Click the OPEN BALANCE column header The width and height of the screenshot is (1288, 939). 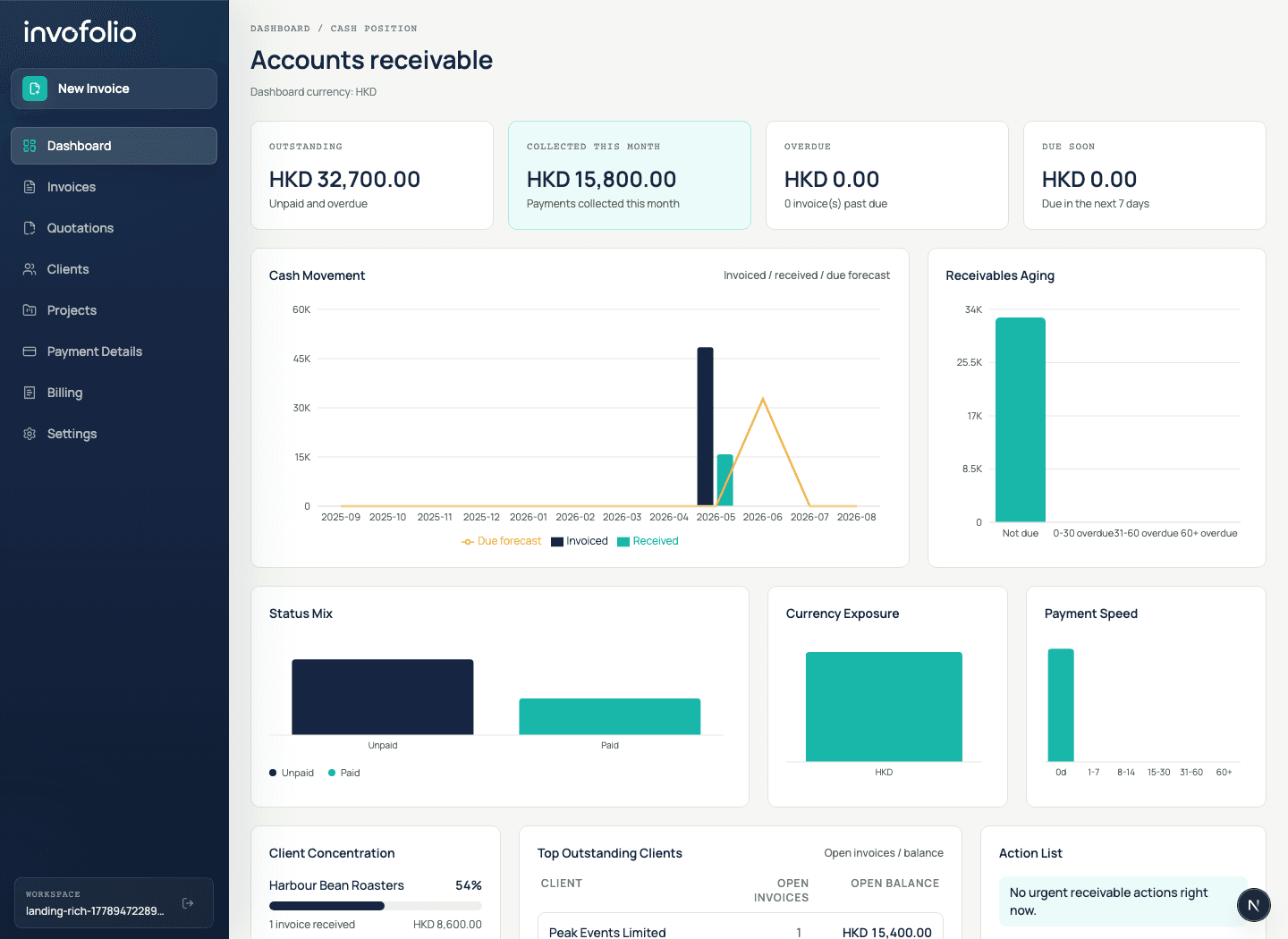point(895,884)
